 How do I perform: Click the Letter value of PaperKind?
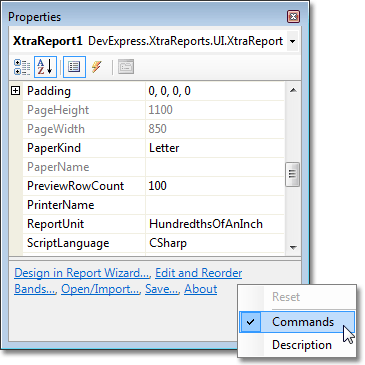pos(164,148)
